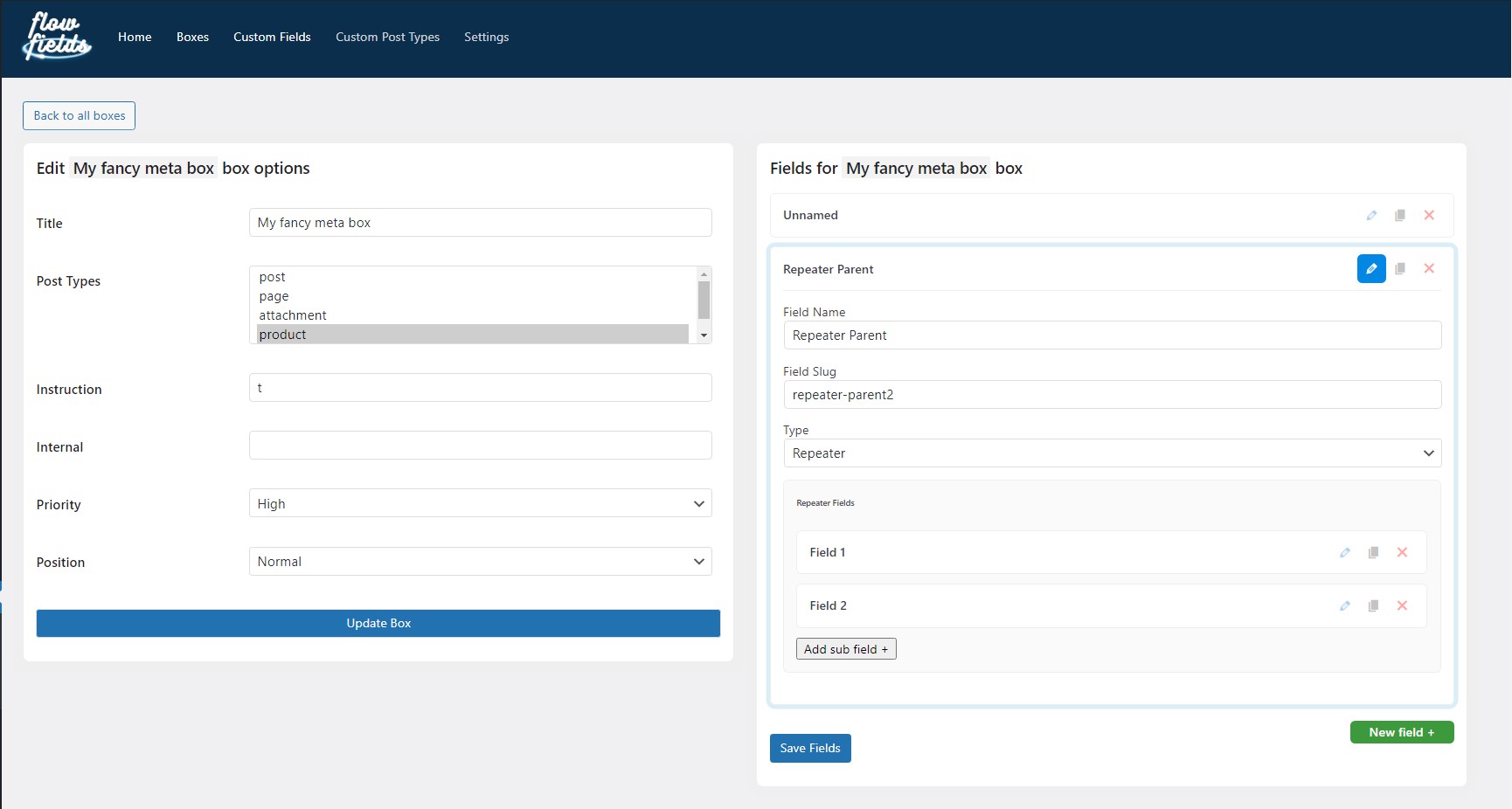Image resolution: width=1512 pixels, height=809 pixels.
Task: Duplicate the Repeater Parent field
Action: (1400, 269)
